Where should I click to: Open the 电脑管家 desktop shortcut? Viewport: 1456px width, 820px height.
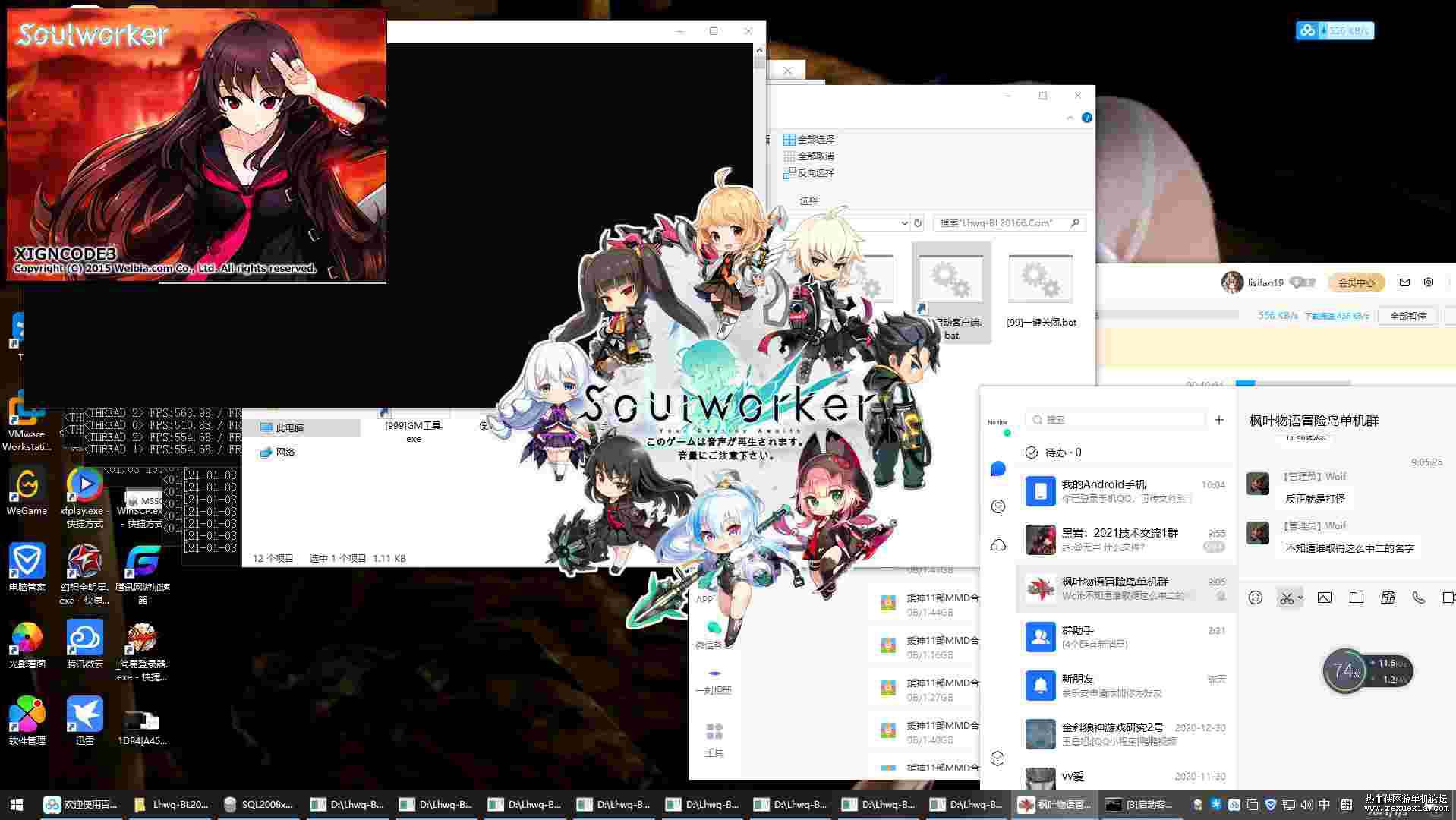pos(27,568)
